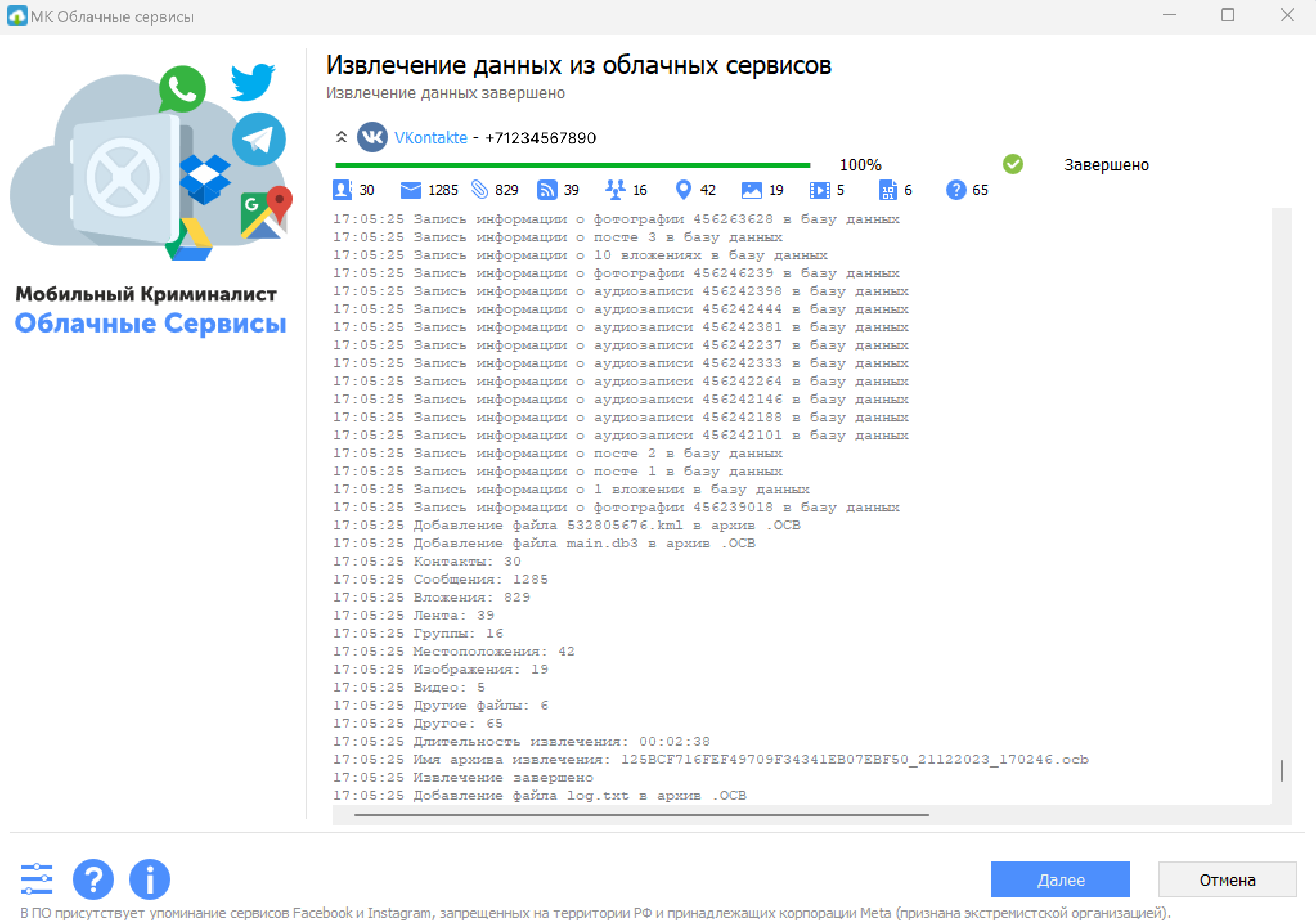Click the locations pin icon

coord(684,189)
